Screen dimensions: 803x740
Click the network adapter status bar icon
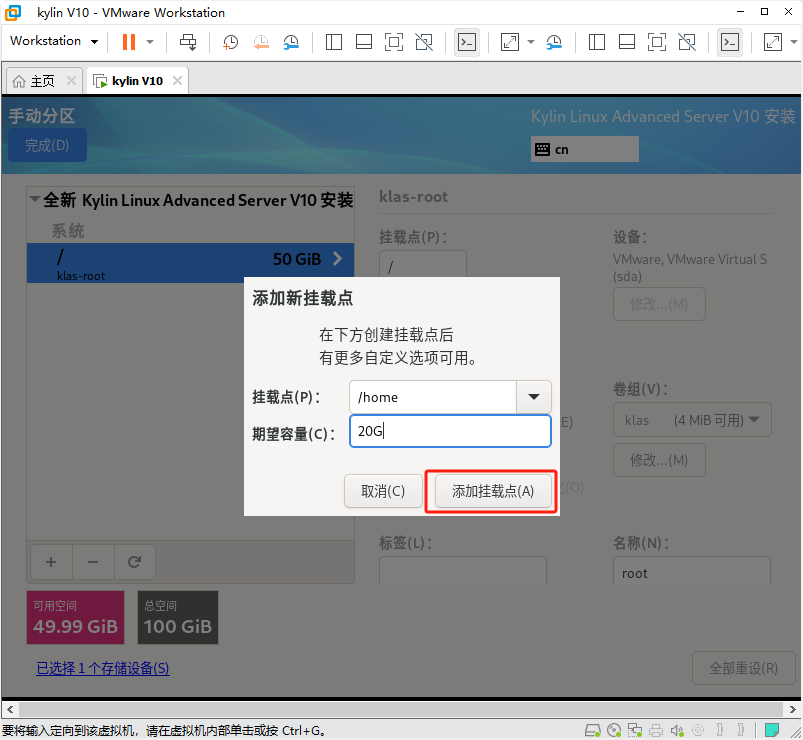pyautogui.click(x=635, y=730)
